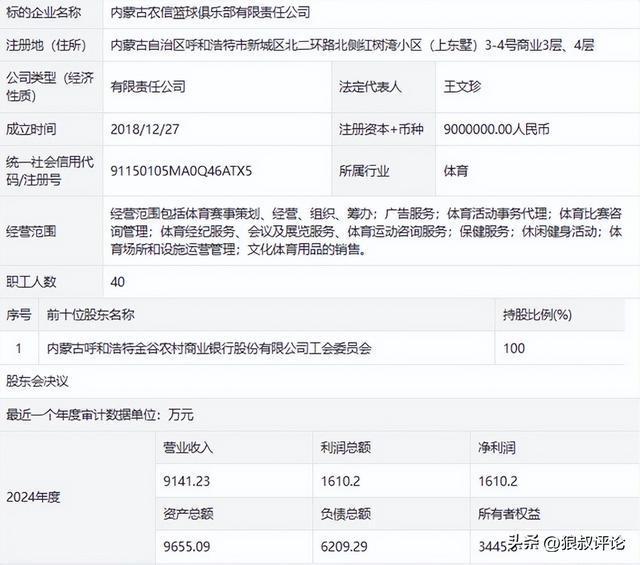This screenshot has width=640, height=565.
Task: Click the 持股比例(%) column header
Action: pos(537,316)
